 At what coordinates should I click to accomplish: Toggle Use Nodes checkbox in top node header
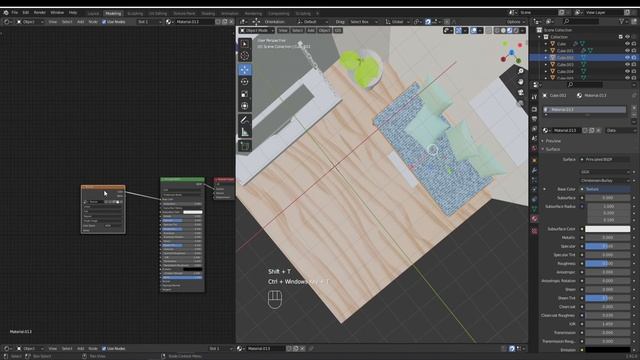click(x=104, y=22)
